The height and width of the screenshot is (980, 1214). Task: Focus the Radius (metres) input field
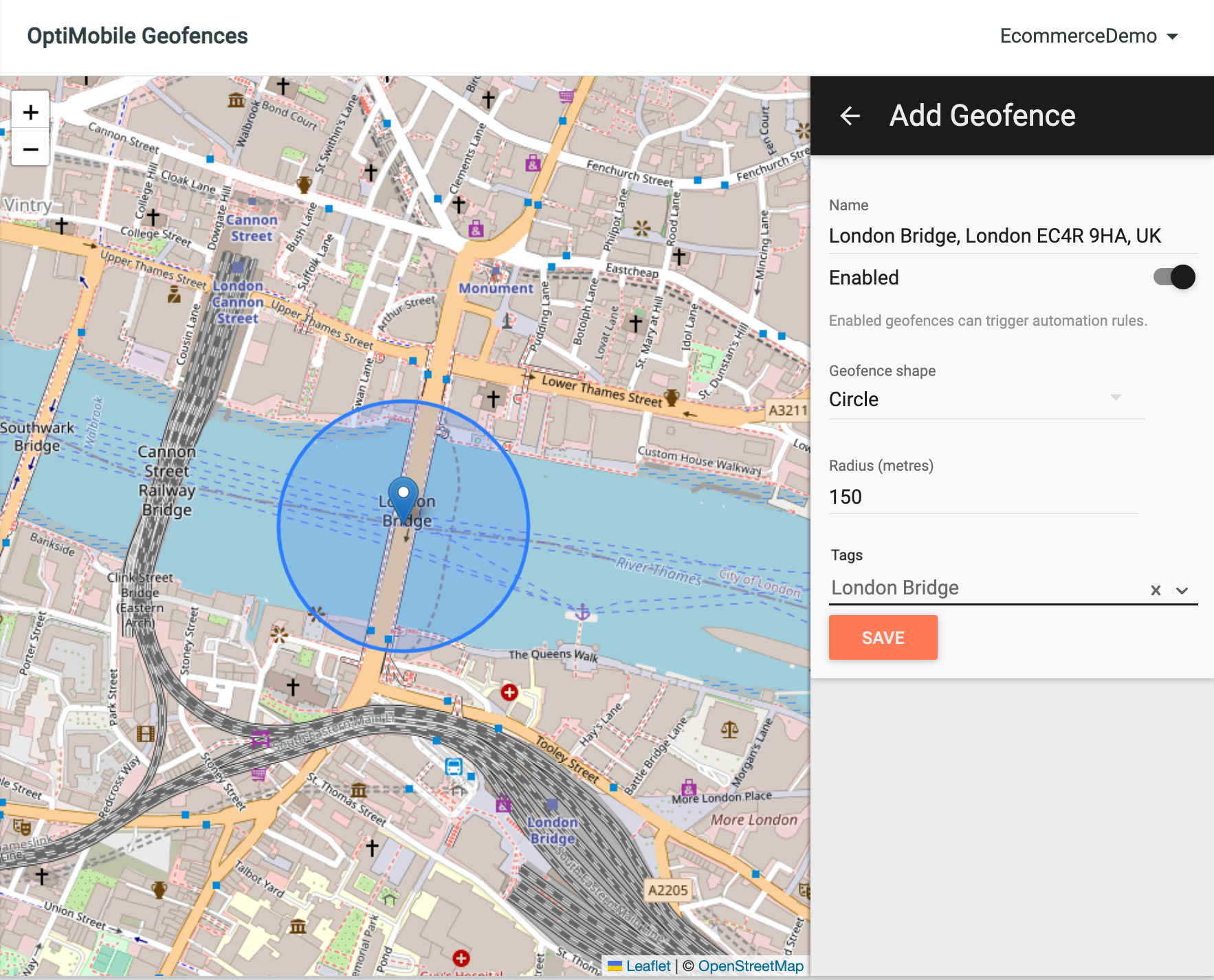tap(983, 496)
